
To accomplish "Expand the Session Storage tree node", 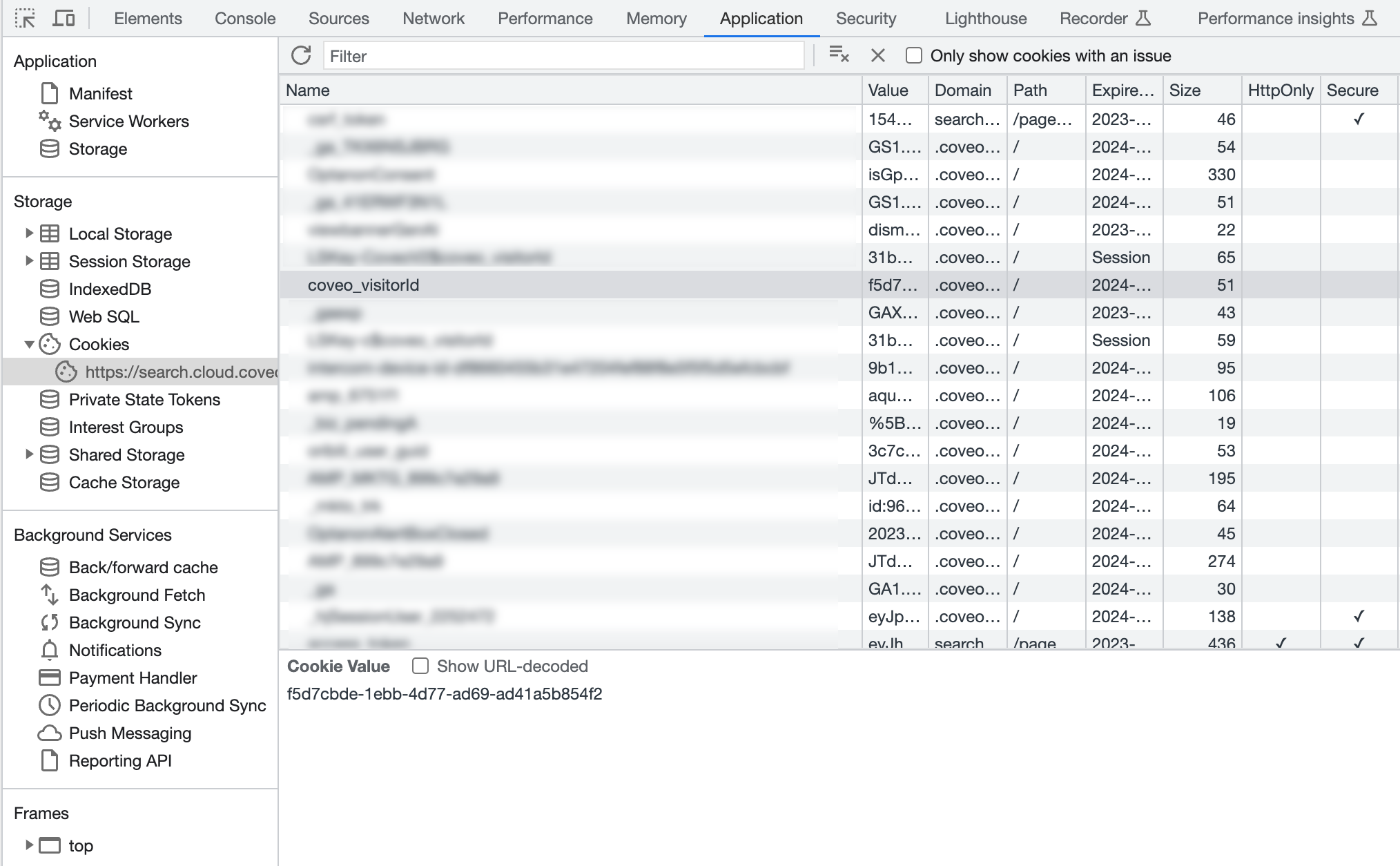I will [28, 261].
